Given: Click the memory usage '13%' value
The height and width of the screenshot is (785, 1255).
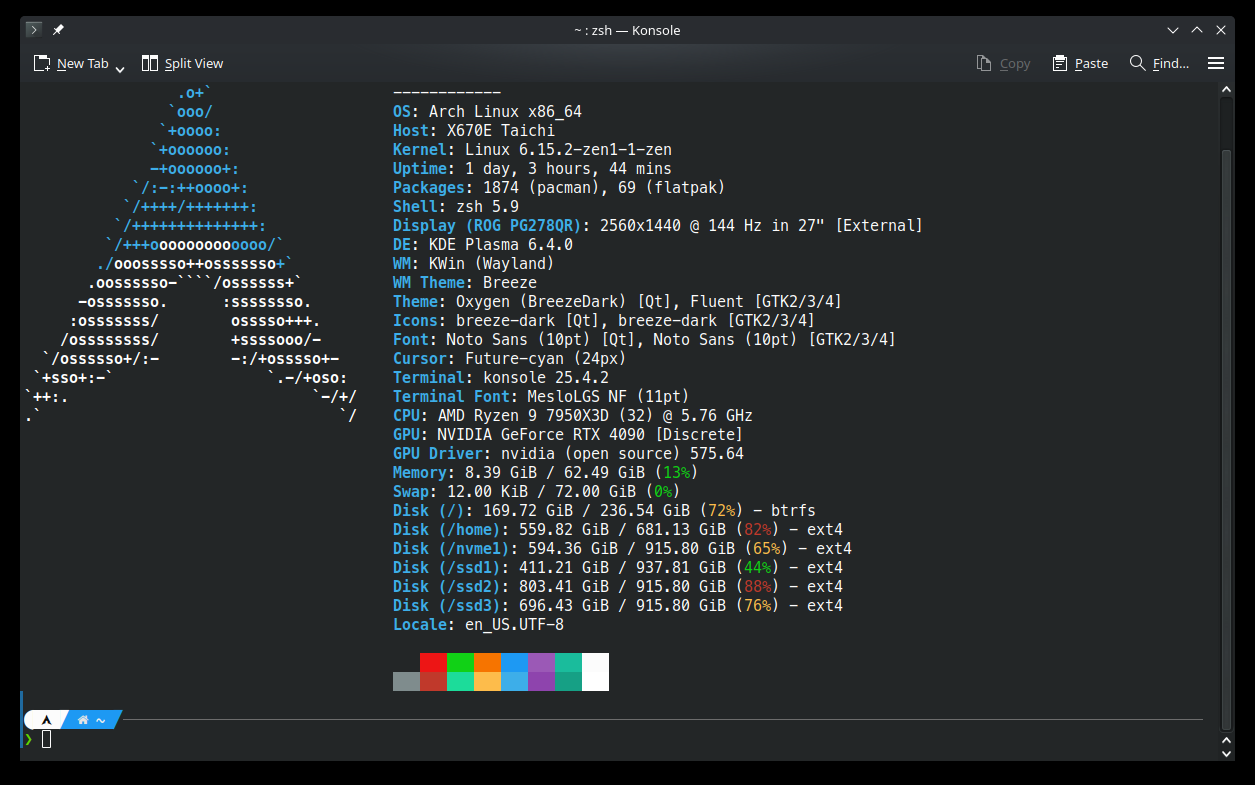Looking at the screenshot, I should point(676,473).
